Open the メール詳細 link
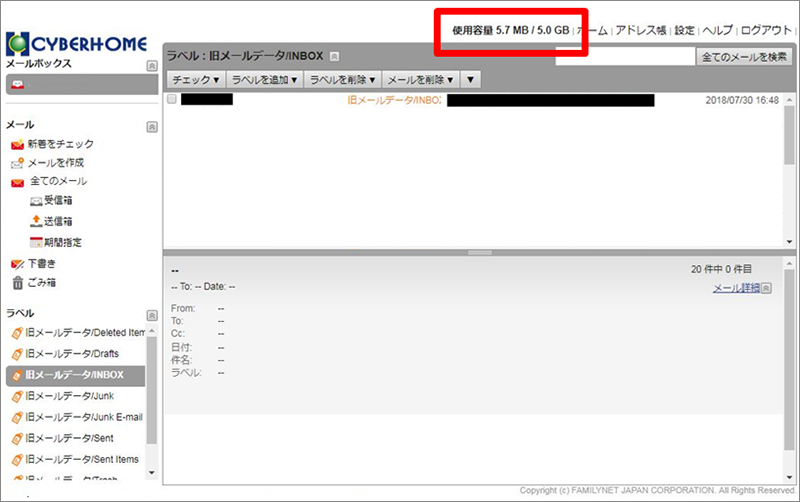Image resolution: width=800 pixels, height=502 pixels. click(735, 288)
